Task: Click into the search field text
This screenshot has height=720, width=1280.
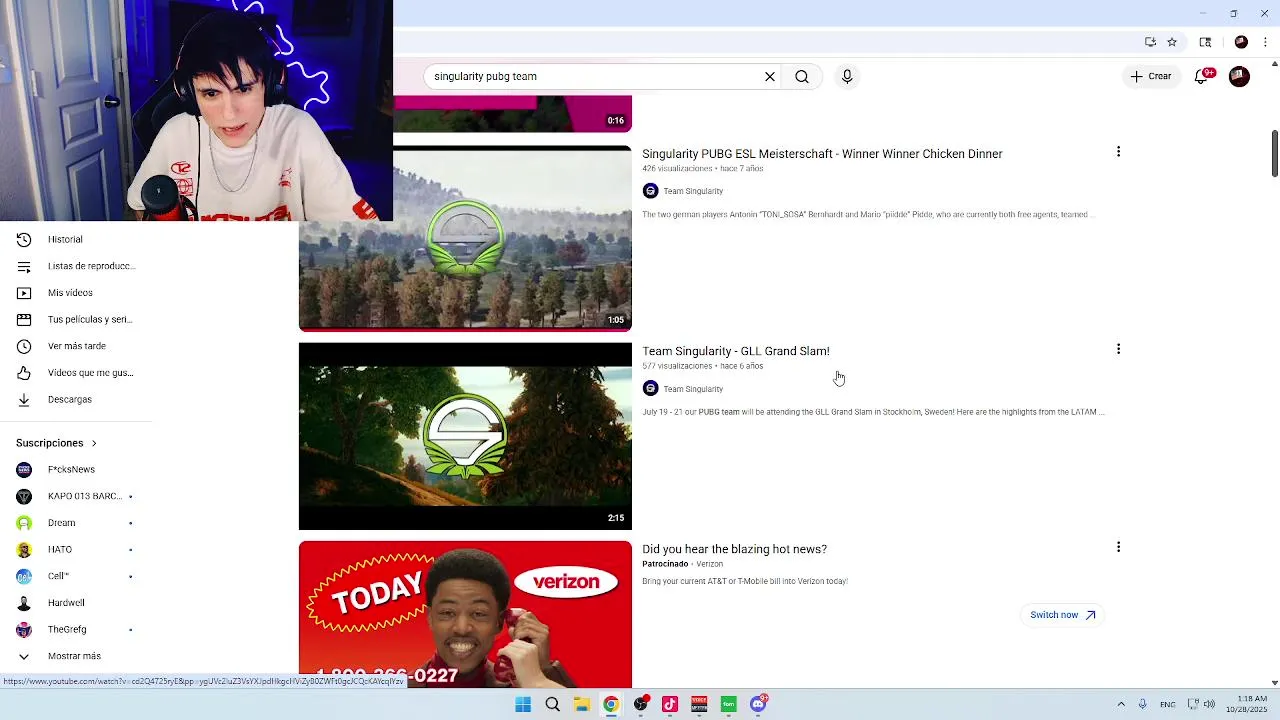Action: [x=485, y=76]
